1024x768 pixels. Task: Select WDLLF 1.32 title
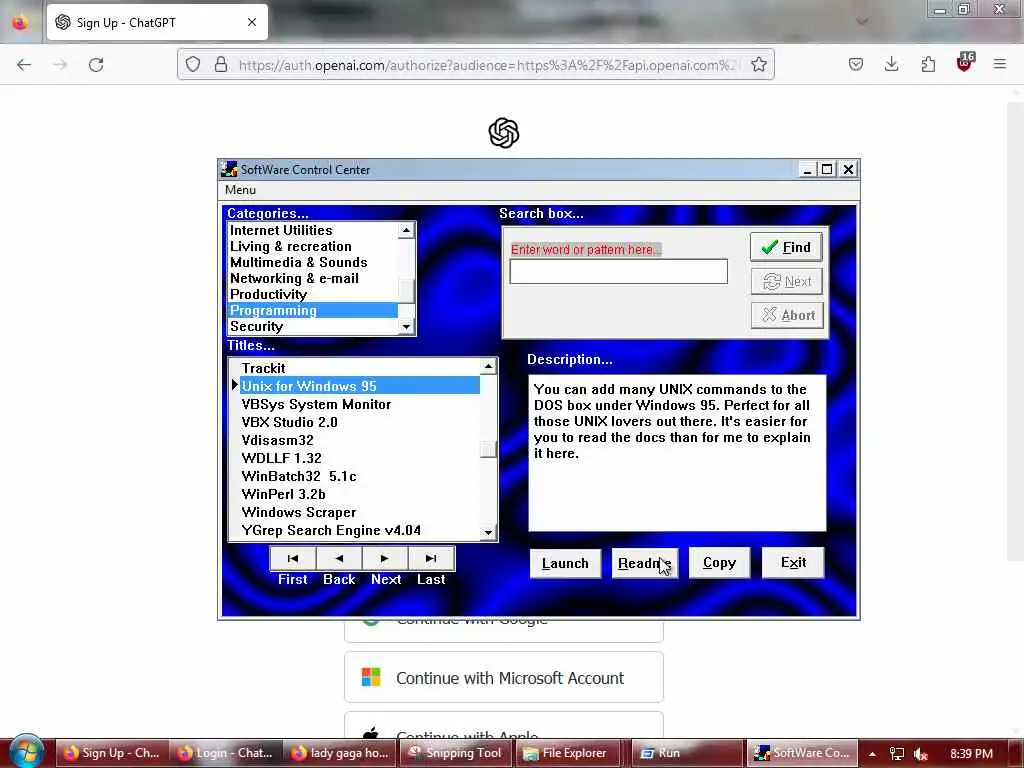coord(360,458)
